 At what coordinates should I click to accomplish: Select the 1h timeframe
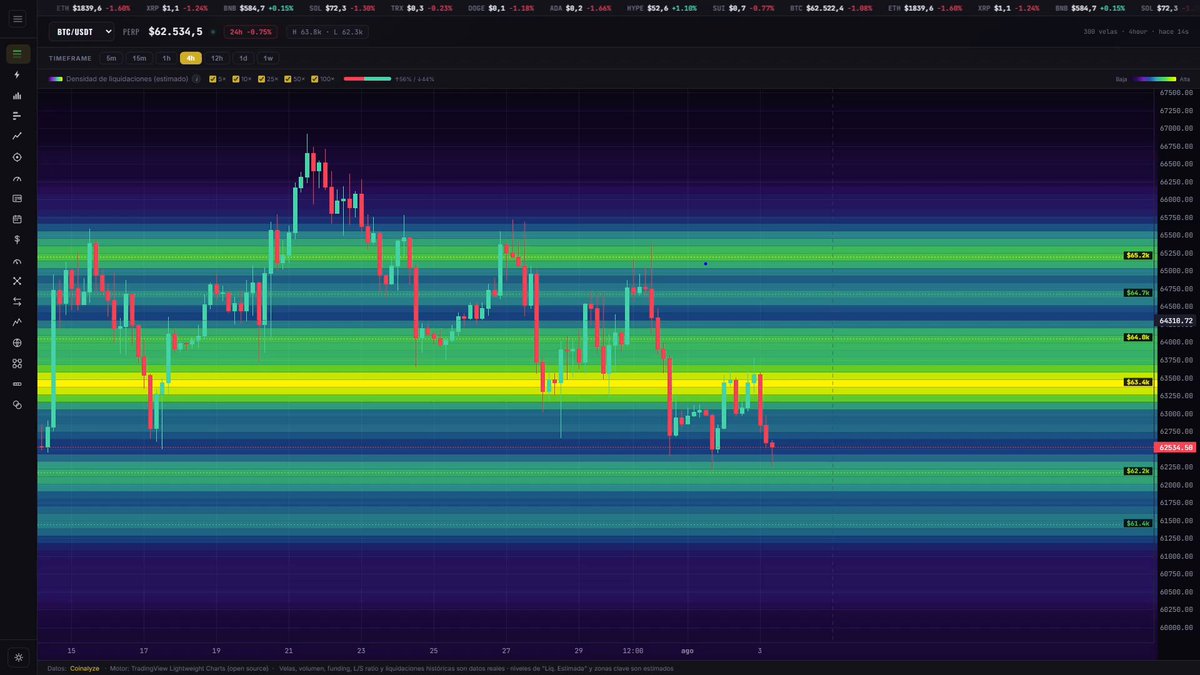(167, 58)
